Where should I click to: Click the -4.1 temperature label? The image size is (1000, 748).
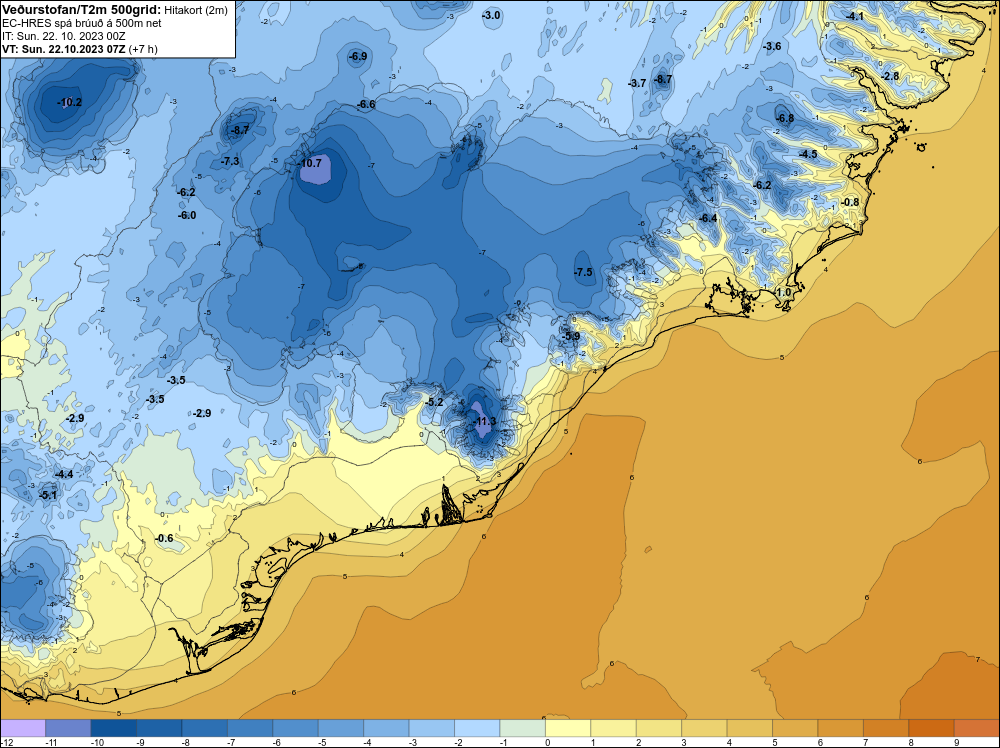point(855,16)
